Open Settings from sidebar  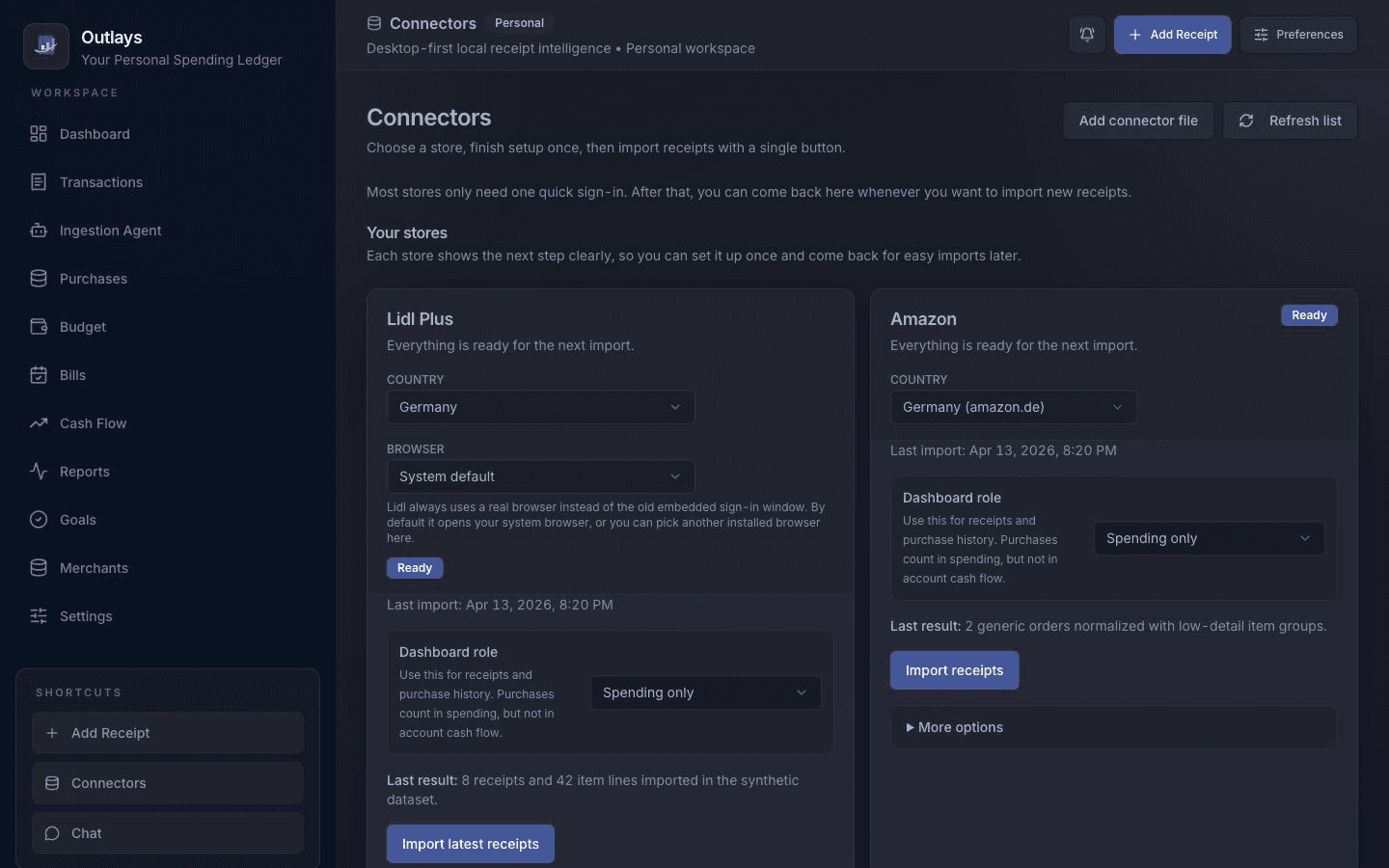point(168,616)
